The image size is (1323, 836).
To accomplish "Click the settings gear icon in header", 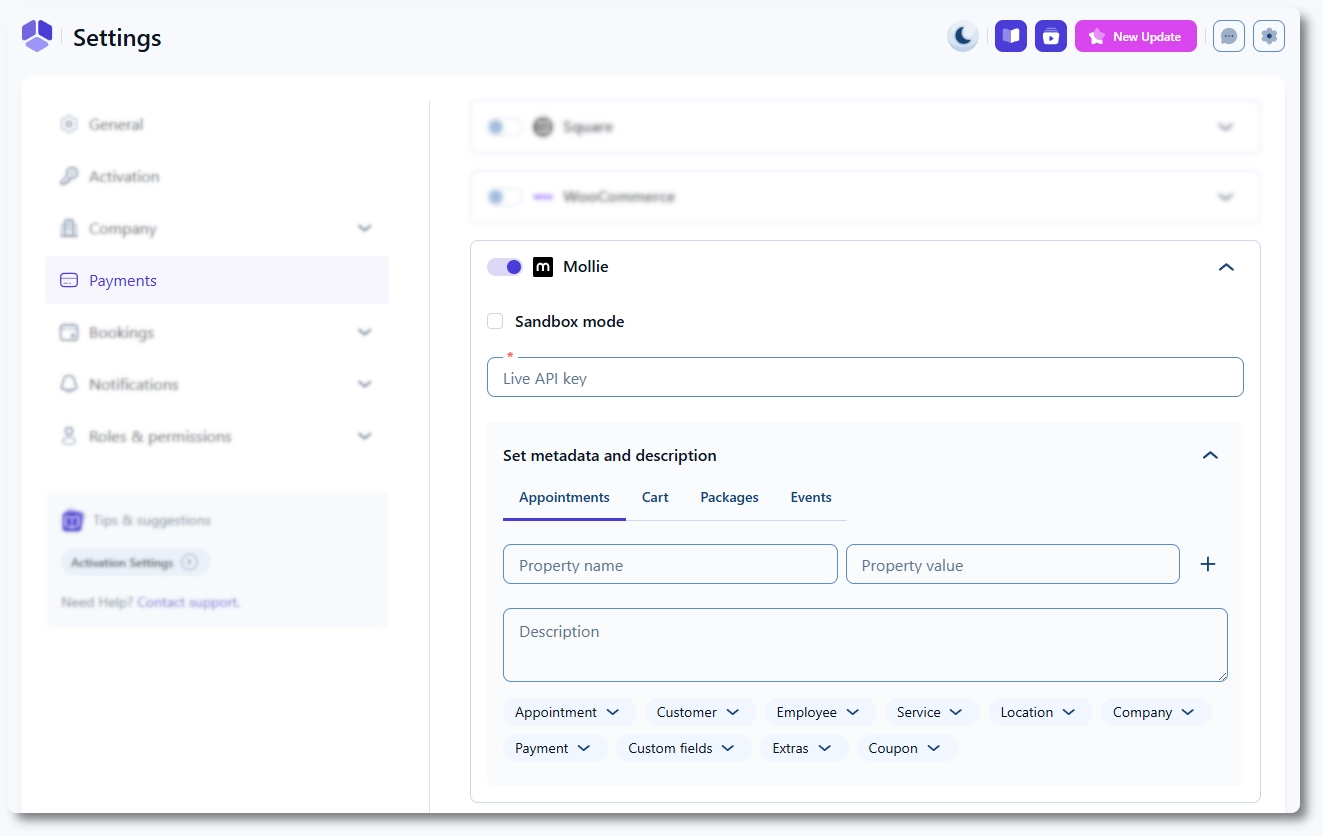I will (x=1269, y=37).
